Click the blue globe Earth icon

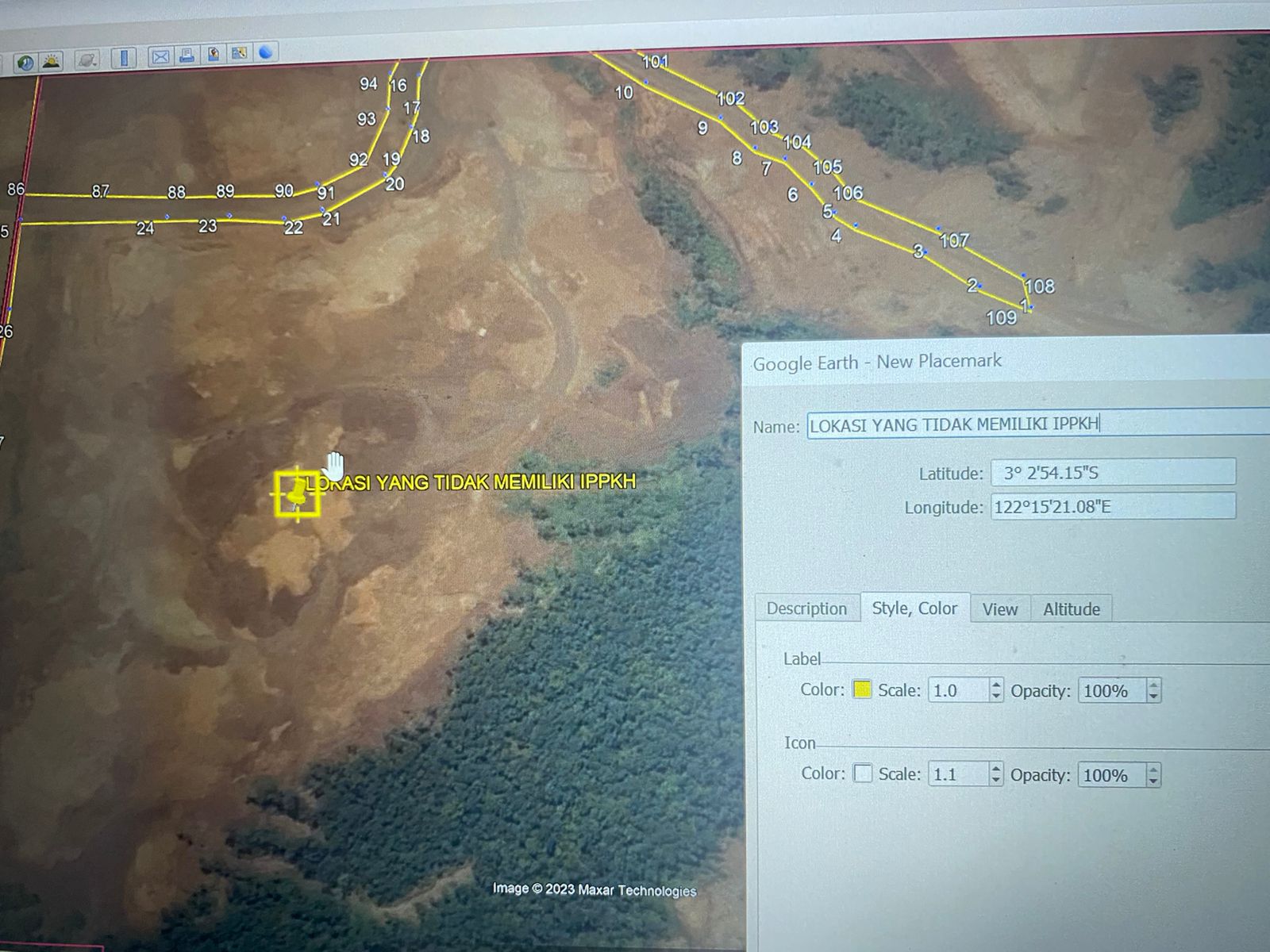tap(267, 52)
